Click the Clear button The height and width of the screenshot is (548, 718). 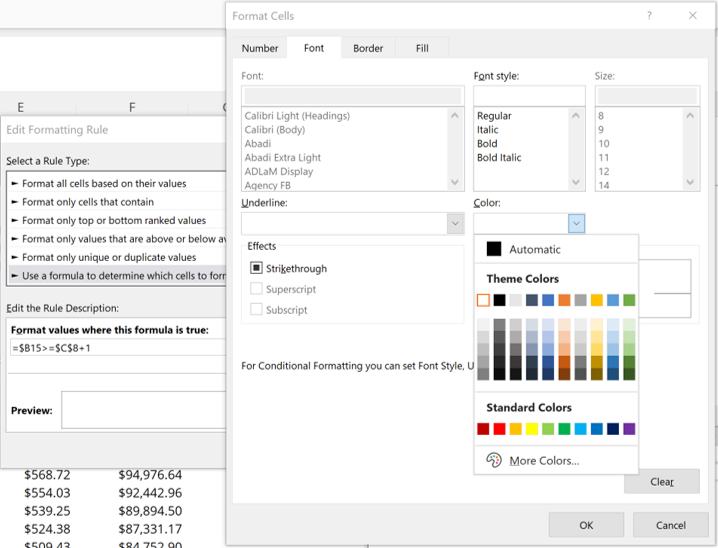tap(662, 481)
